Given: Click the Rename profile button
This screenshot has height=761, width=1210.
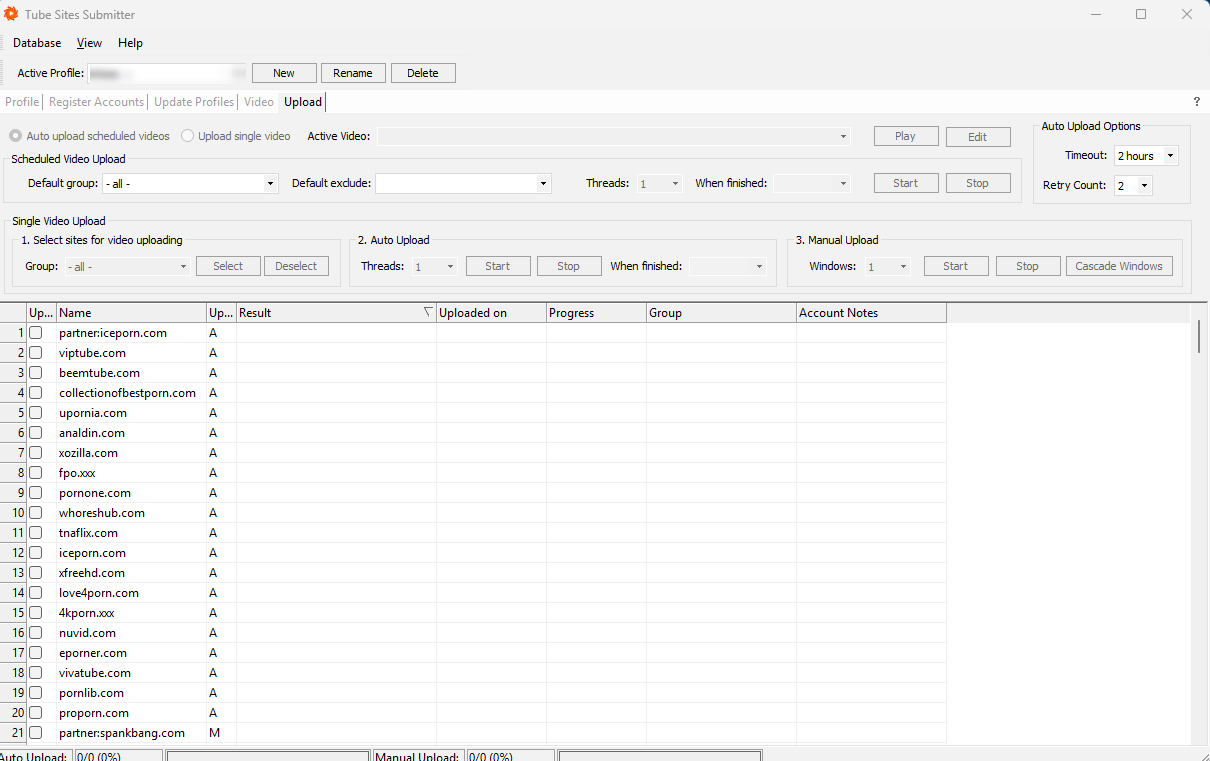Looking at the screenshot, I should pos(353,73).
